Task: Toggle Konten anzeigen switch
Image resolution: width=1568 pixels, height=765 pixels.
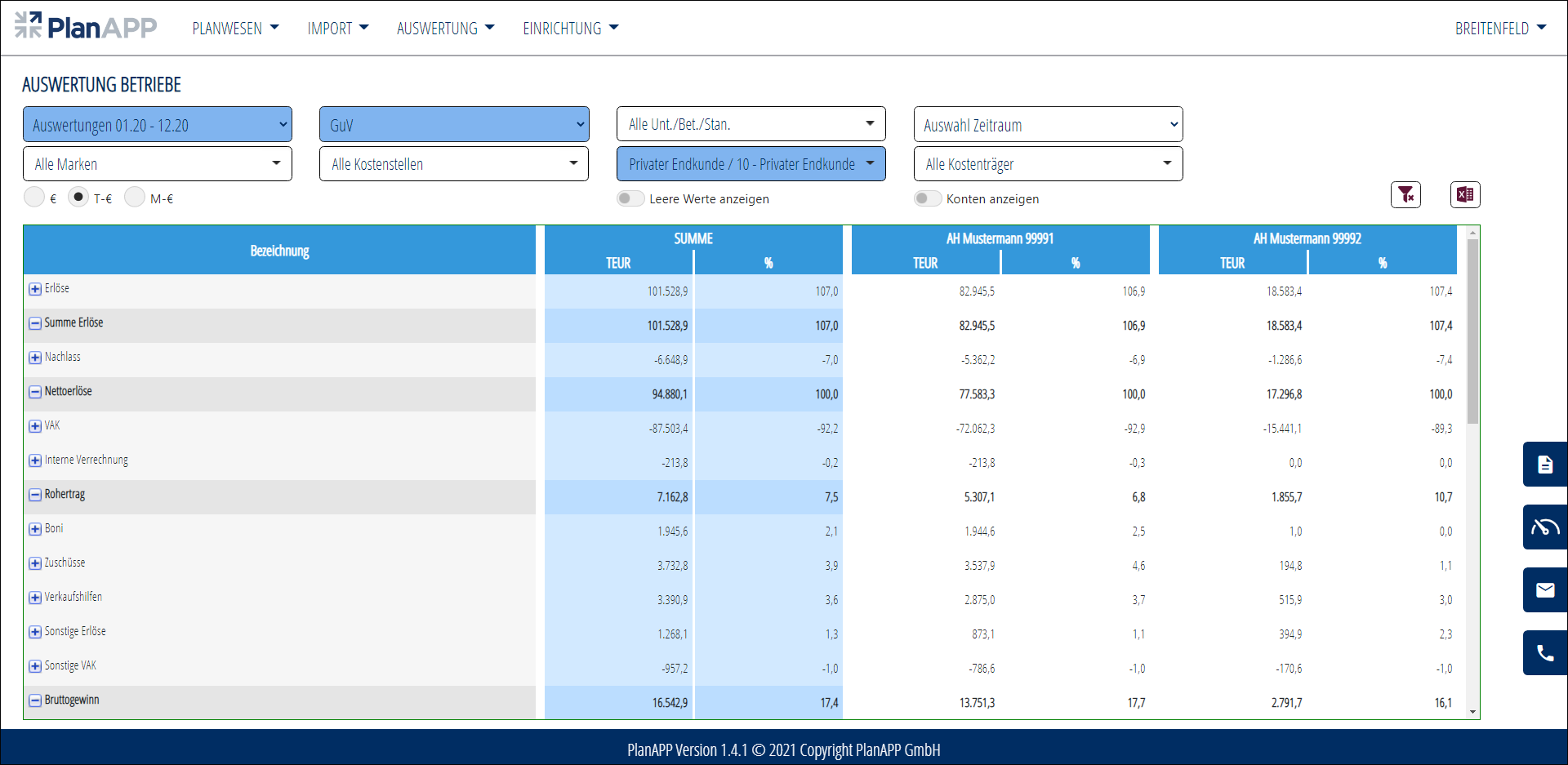Action: (x=927, y=198)
